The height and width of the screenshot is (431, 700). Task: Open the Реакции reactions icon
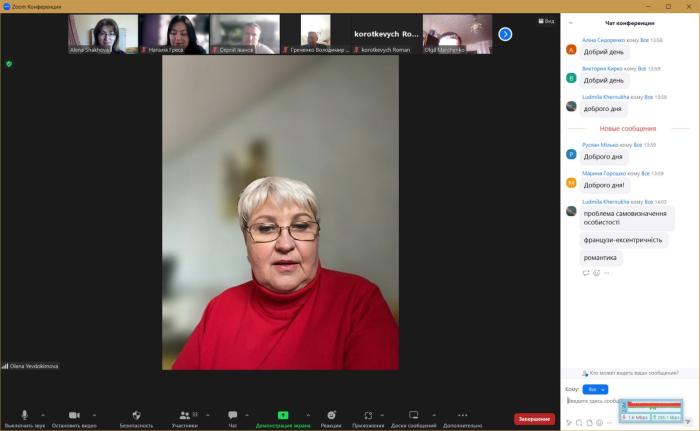331,416
